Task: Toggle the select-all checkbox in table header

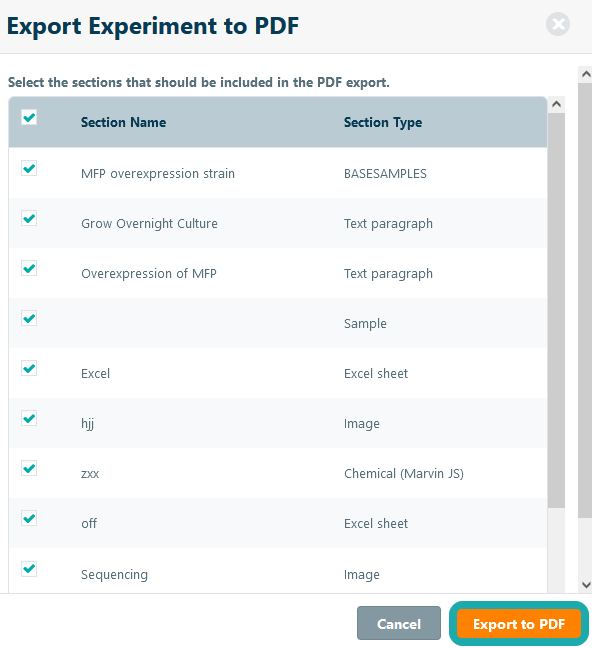Action: (29, 117)
